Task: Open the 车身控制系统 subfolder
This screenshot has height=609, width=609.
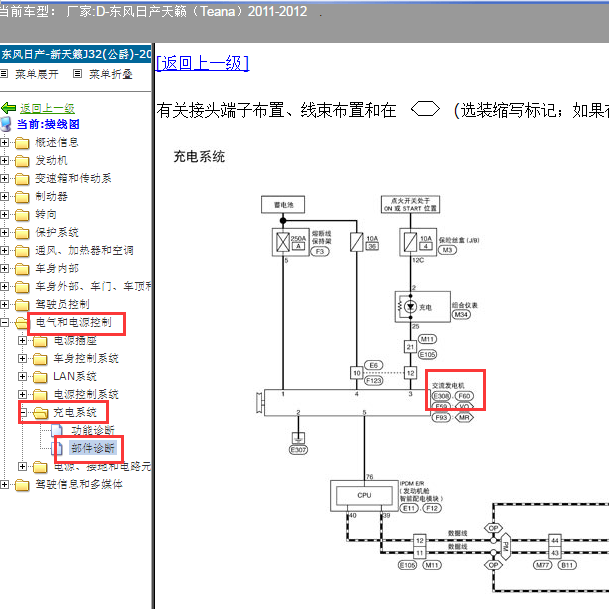Action: 86,358
